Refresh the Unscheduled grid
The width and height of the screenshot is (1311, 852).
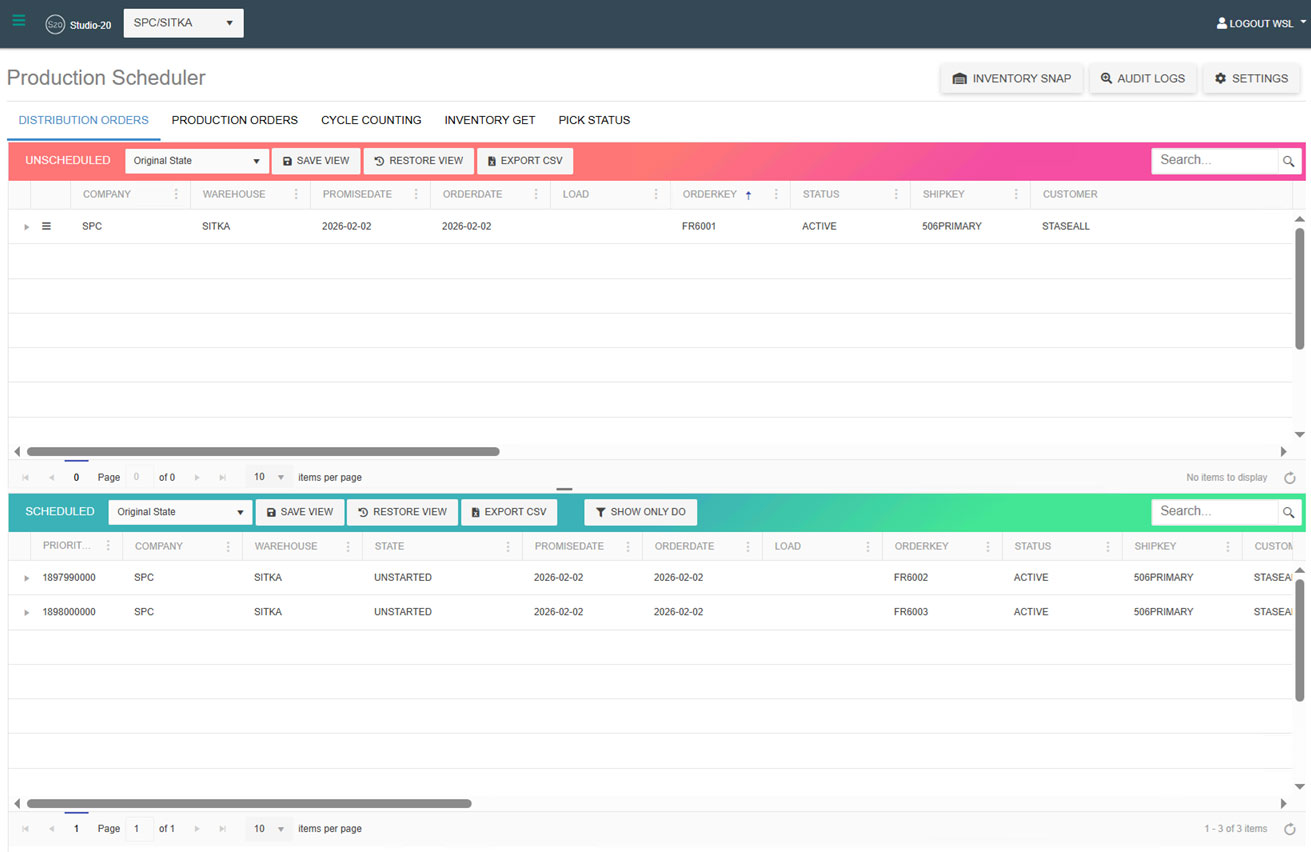pyautogui.click(x=1289, y=478)
